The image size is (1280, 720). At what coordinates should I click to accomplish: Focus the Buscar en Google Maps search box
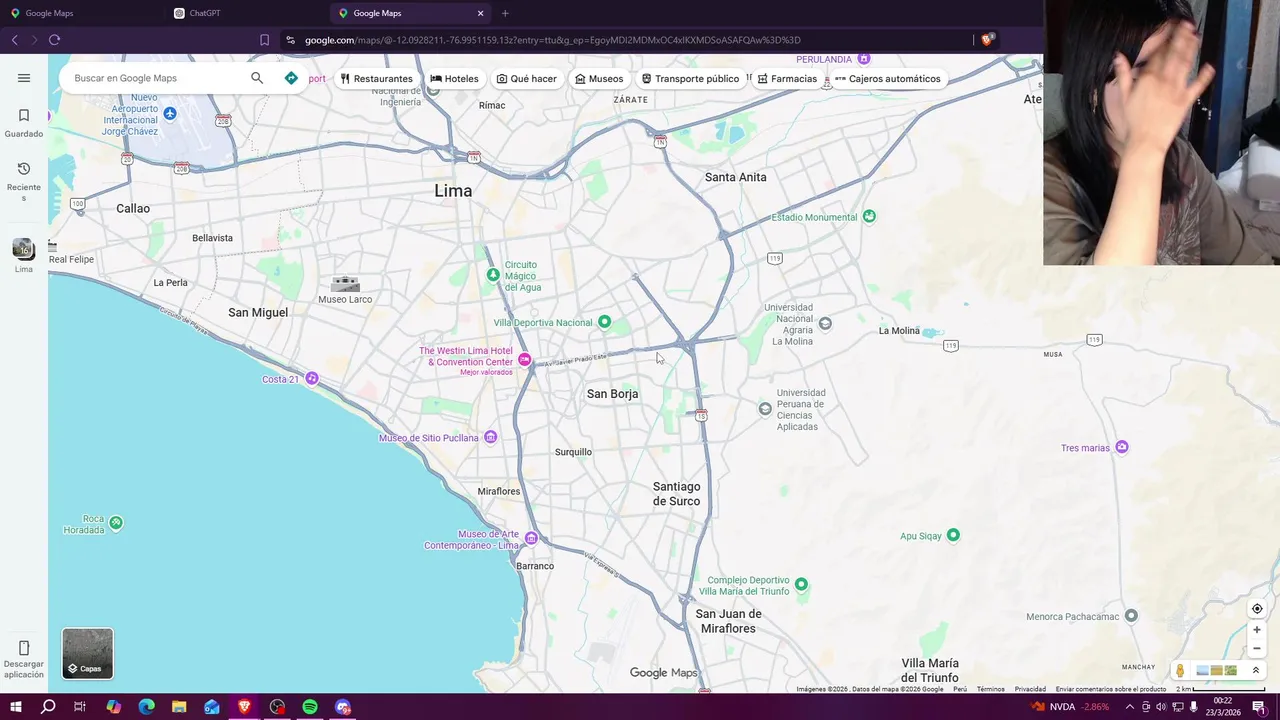tap(155, 78)
